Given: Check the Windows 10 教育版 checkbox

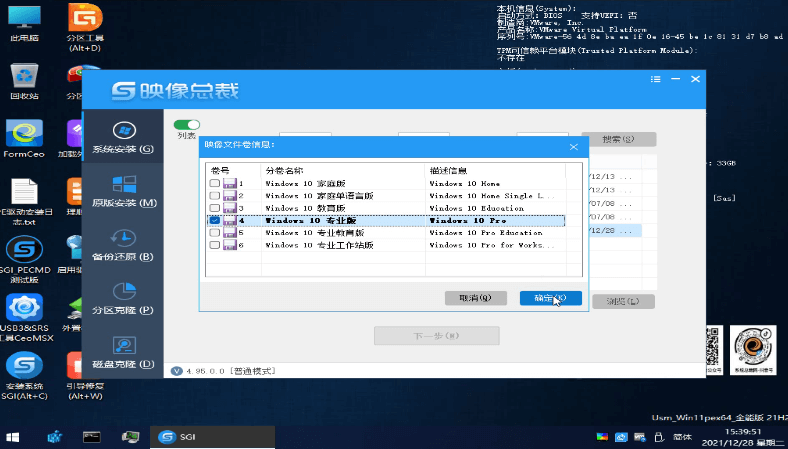Looking at the screenshot, I should coord(215,208).
